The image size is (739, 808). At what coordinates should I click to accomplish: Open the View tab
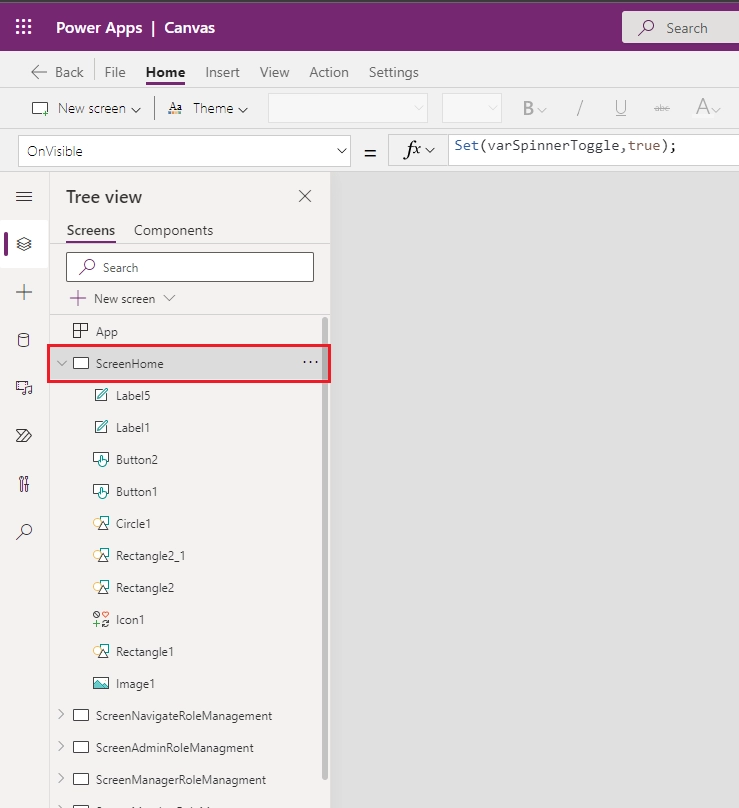pyautogui.click(x=274, y=72)
